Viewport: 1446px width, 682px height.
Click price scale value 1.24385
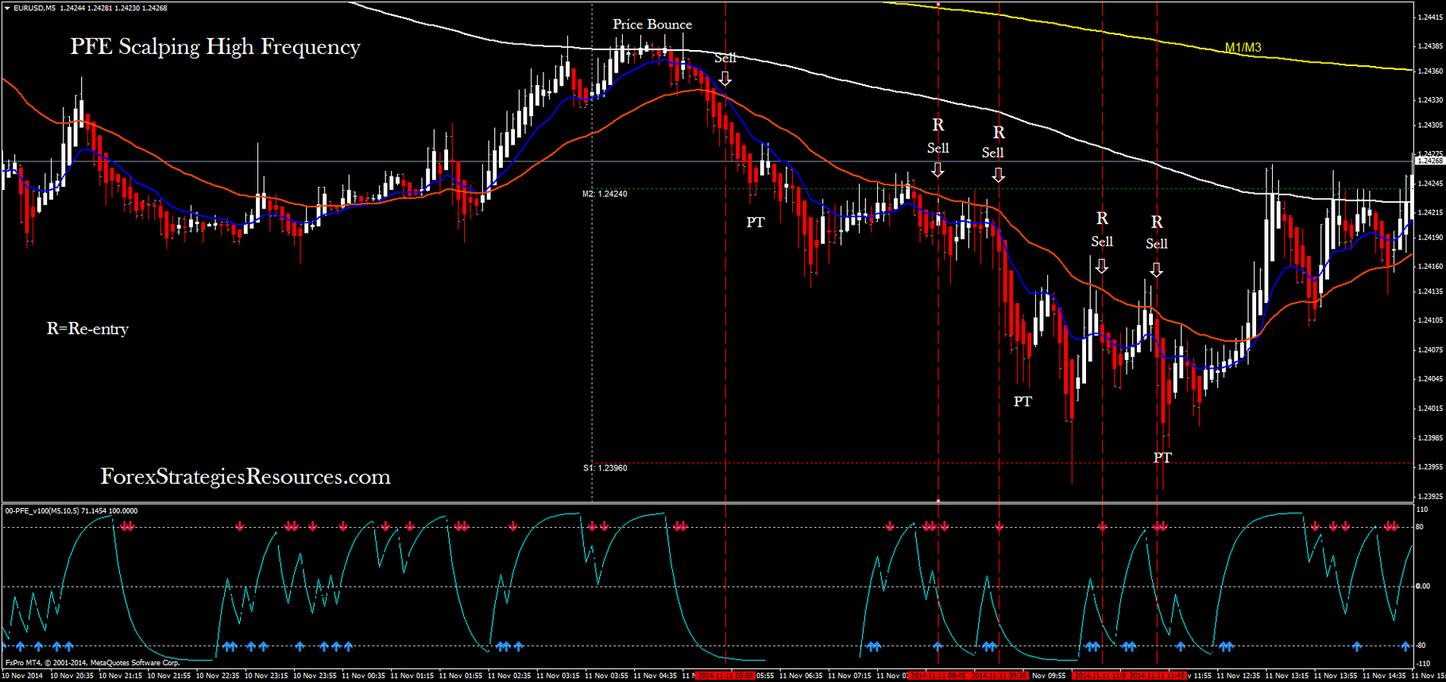coord(1430,46)
